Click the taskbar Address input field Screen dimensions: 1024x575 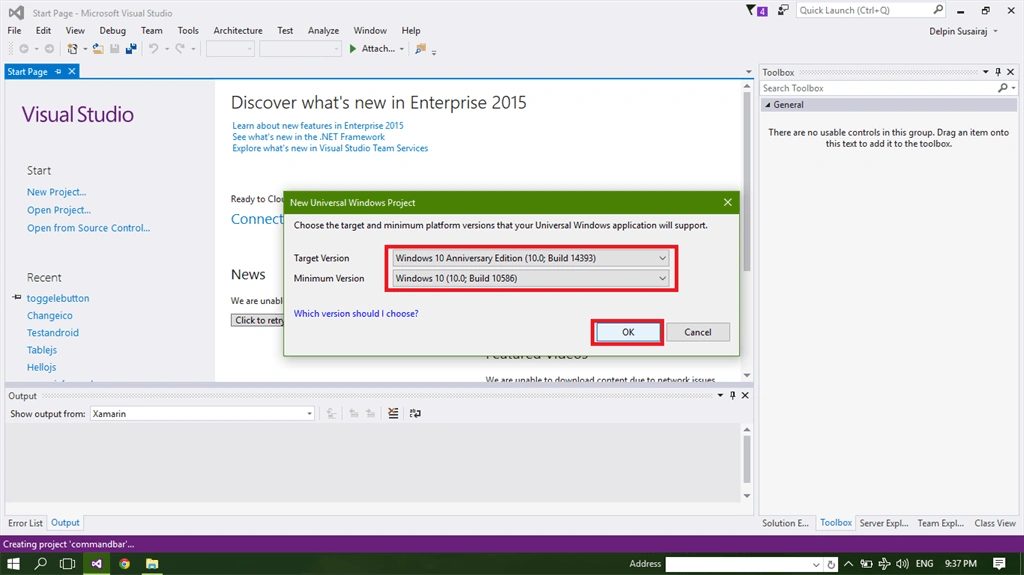(x=738, y=564)
